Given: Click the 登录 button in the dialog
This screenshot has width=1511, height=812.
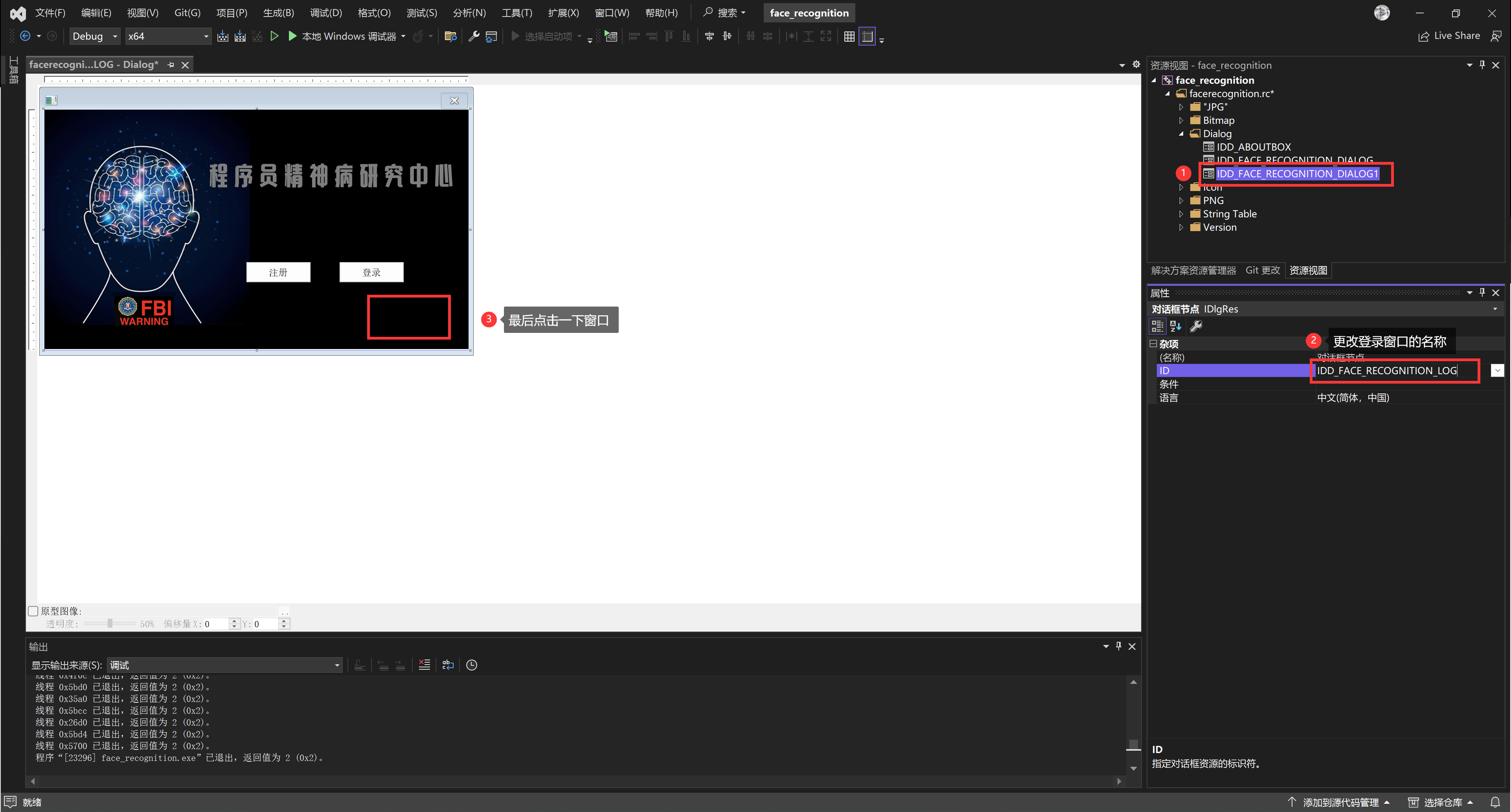Looking at the screenshot, I should pos(371,272).
